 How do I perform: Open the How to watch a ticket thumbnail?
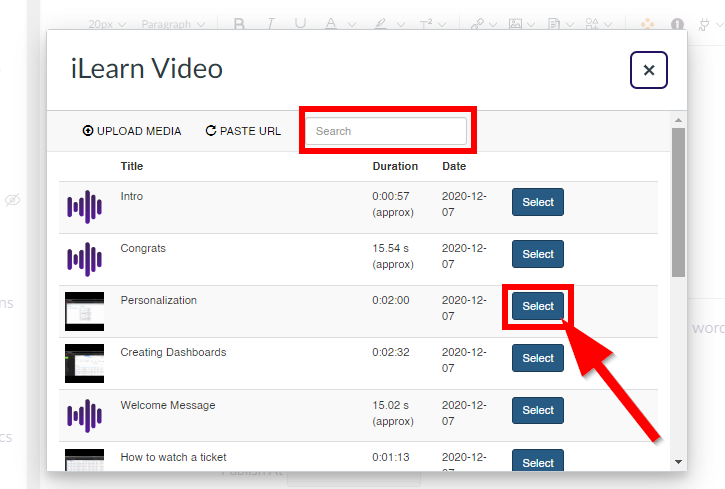pos(85,460)
